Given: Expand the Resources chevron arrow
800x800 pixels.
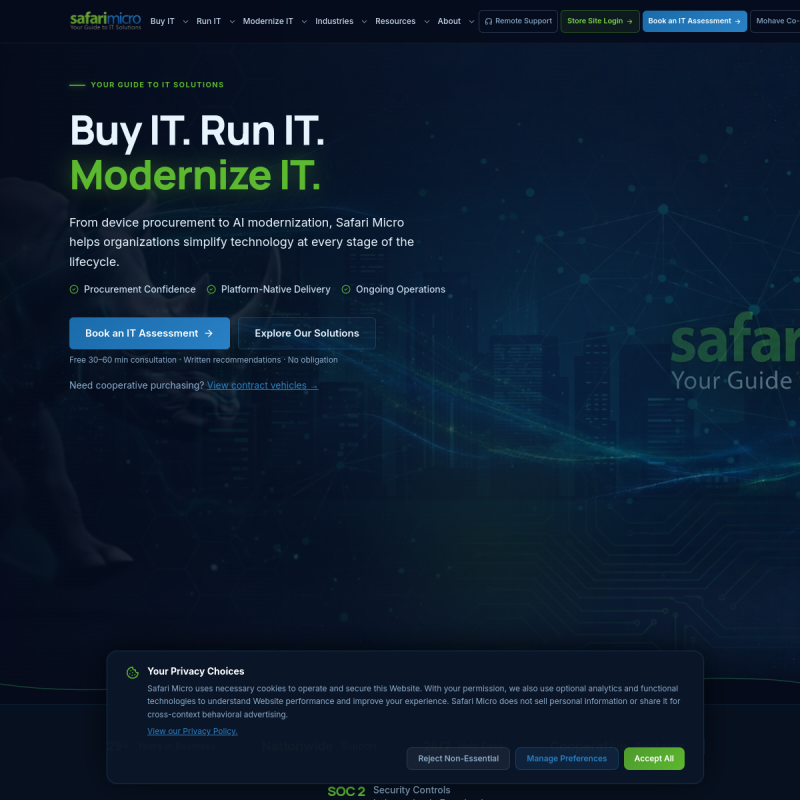Looking at the screenshot, I should point(427,21).
